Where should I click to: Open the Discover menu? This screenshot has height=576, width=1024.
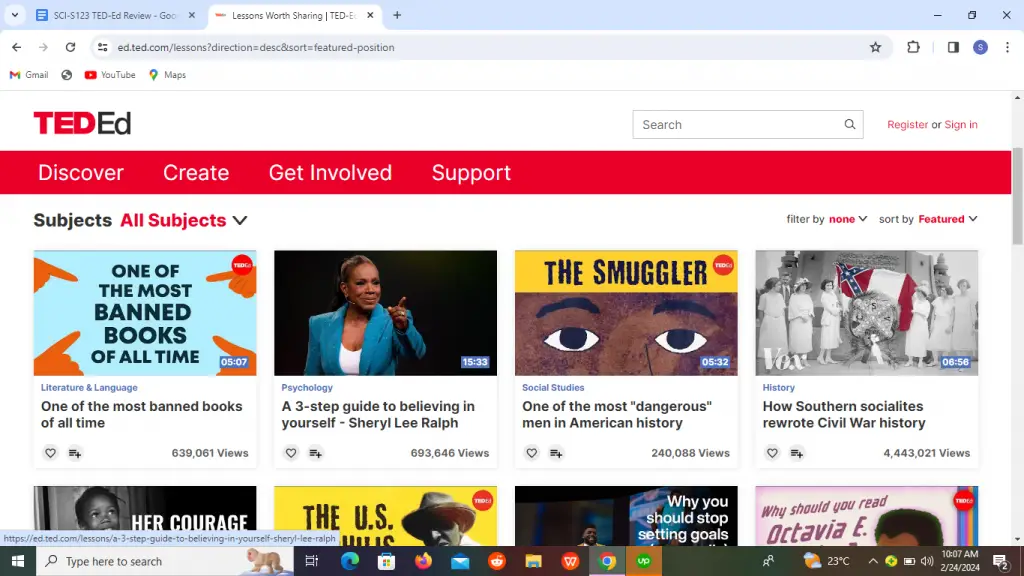(x=81, y=173)
